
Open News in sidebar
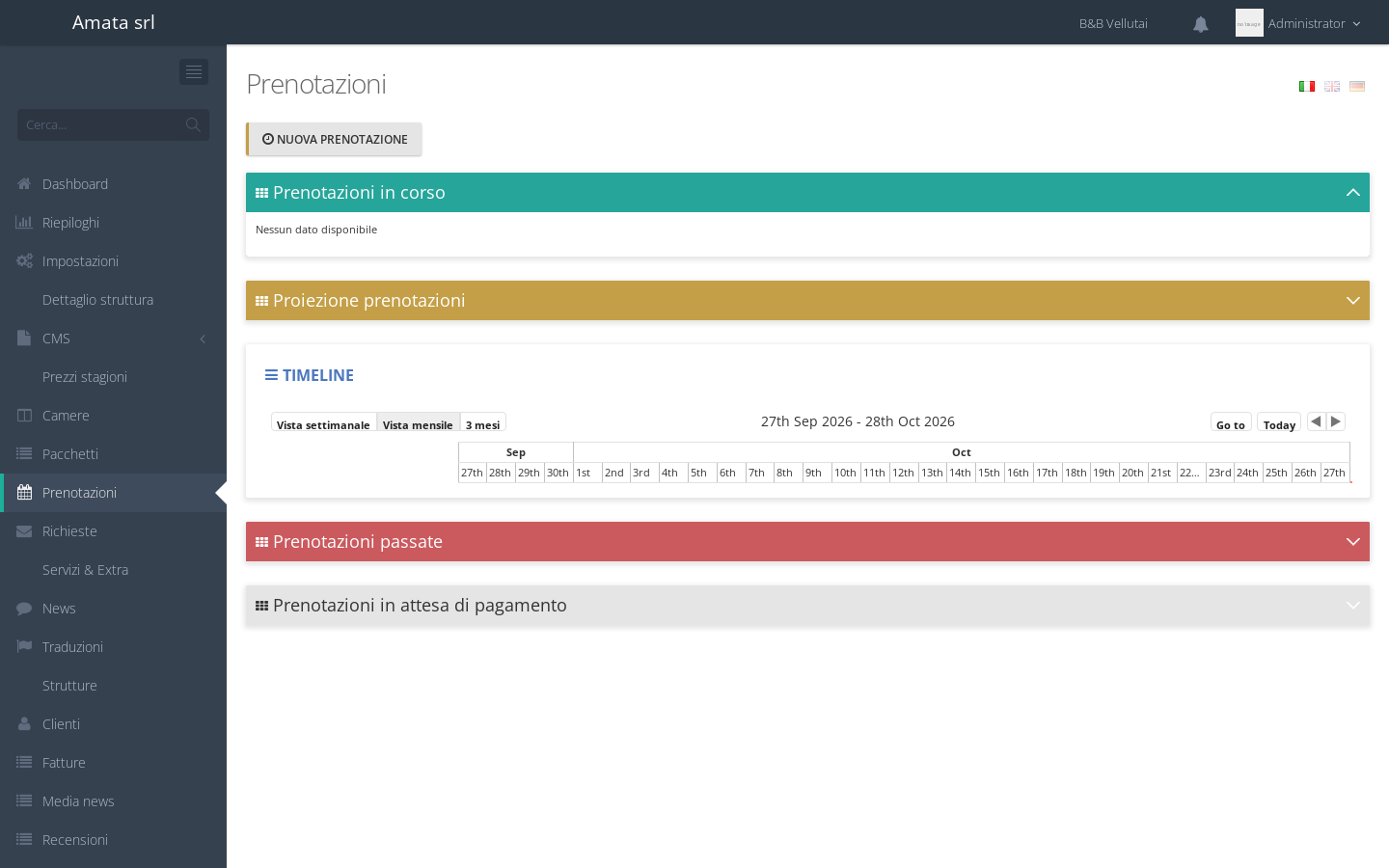pos(114,609)
